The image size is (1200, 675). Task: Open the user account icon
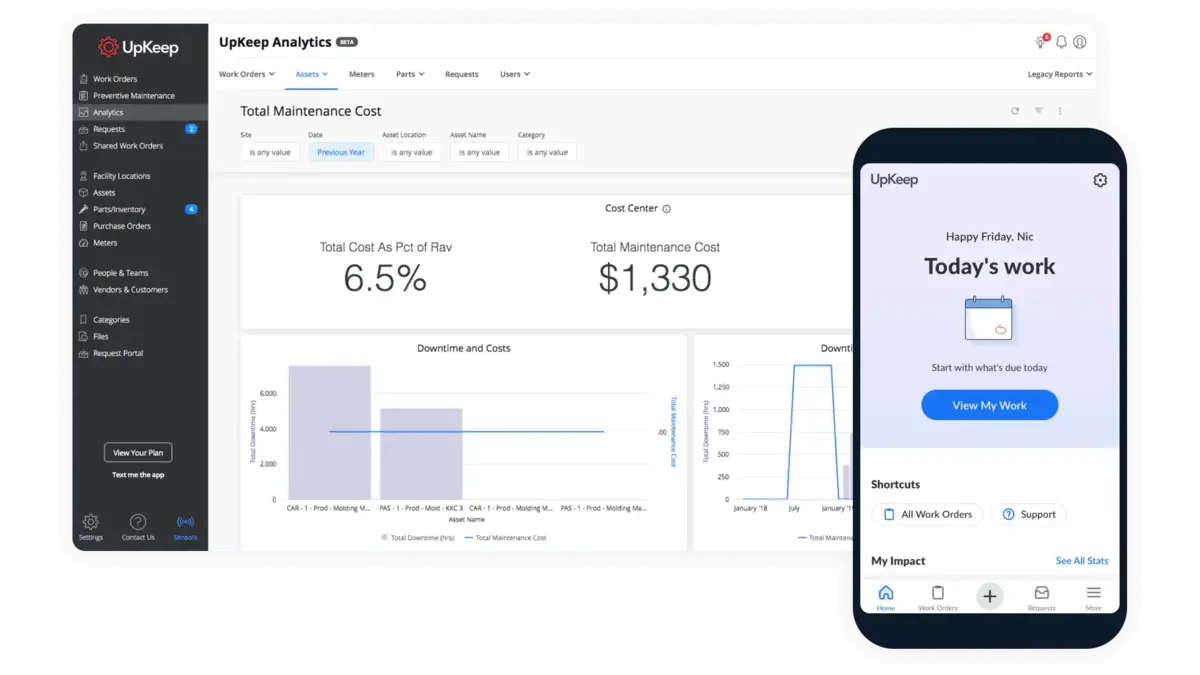1080,42
